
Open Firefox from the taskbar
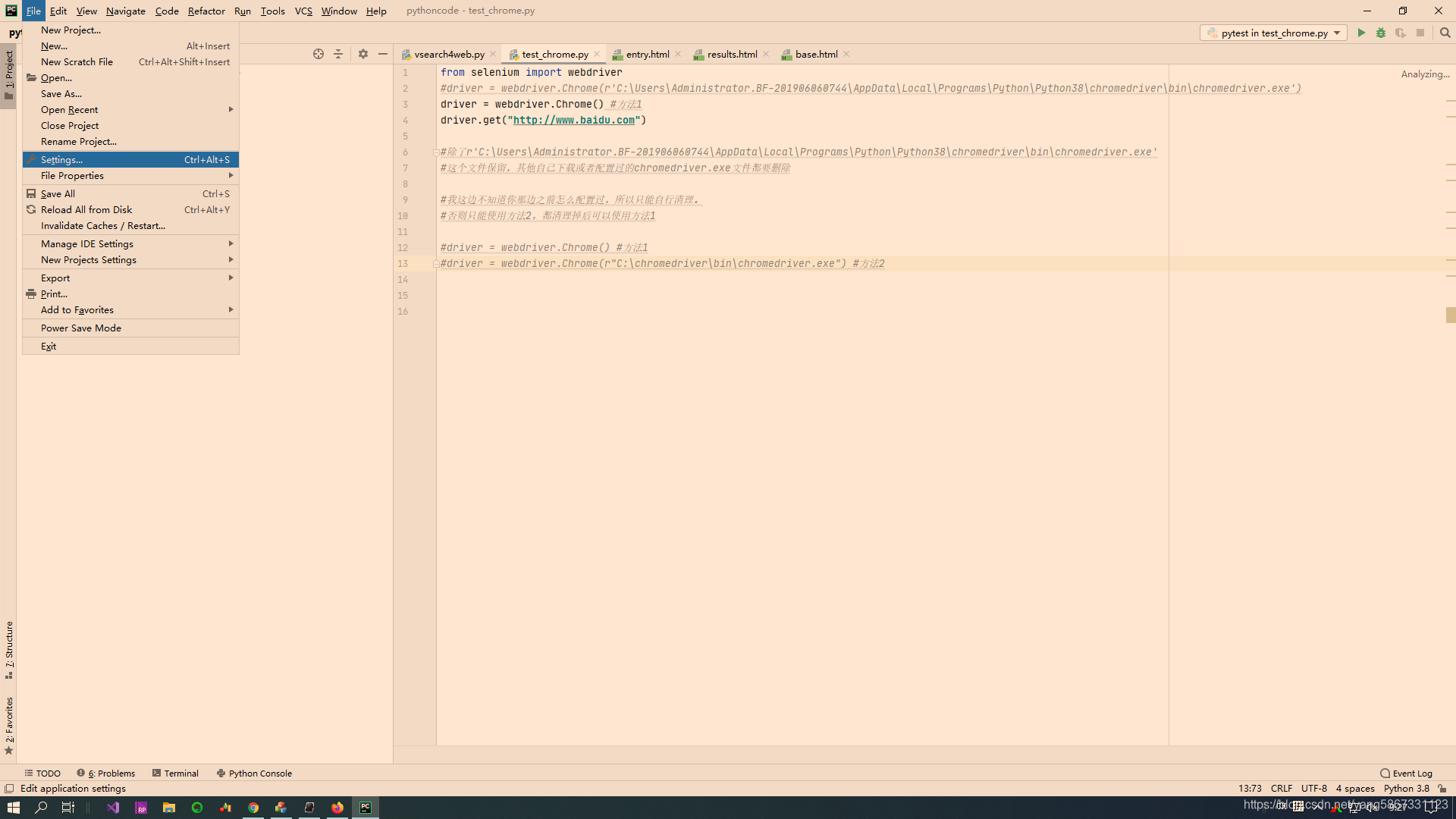tap(337, 808)
